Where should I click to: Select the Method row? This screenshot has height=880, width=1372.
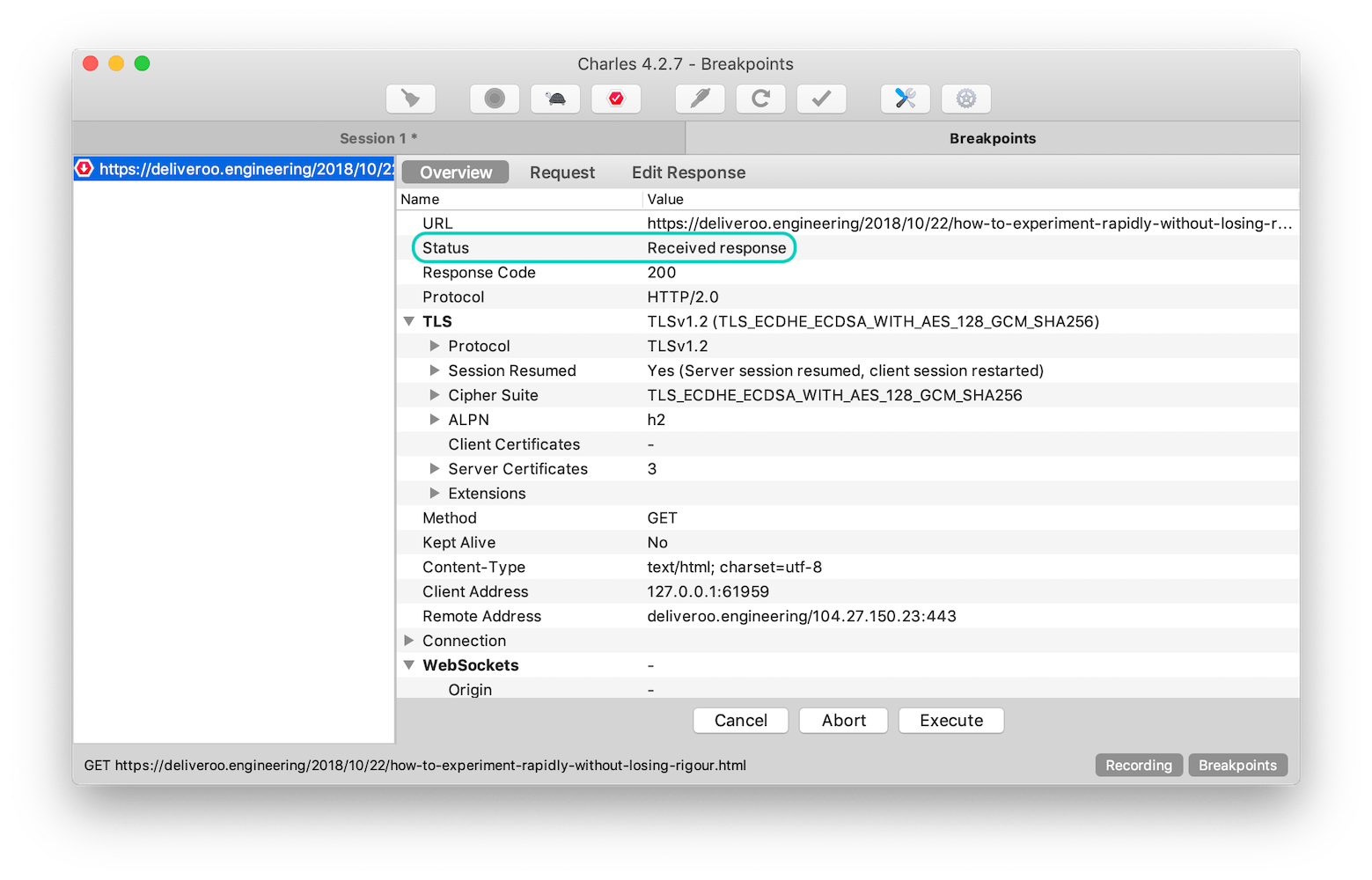[x=847, y=518]
